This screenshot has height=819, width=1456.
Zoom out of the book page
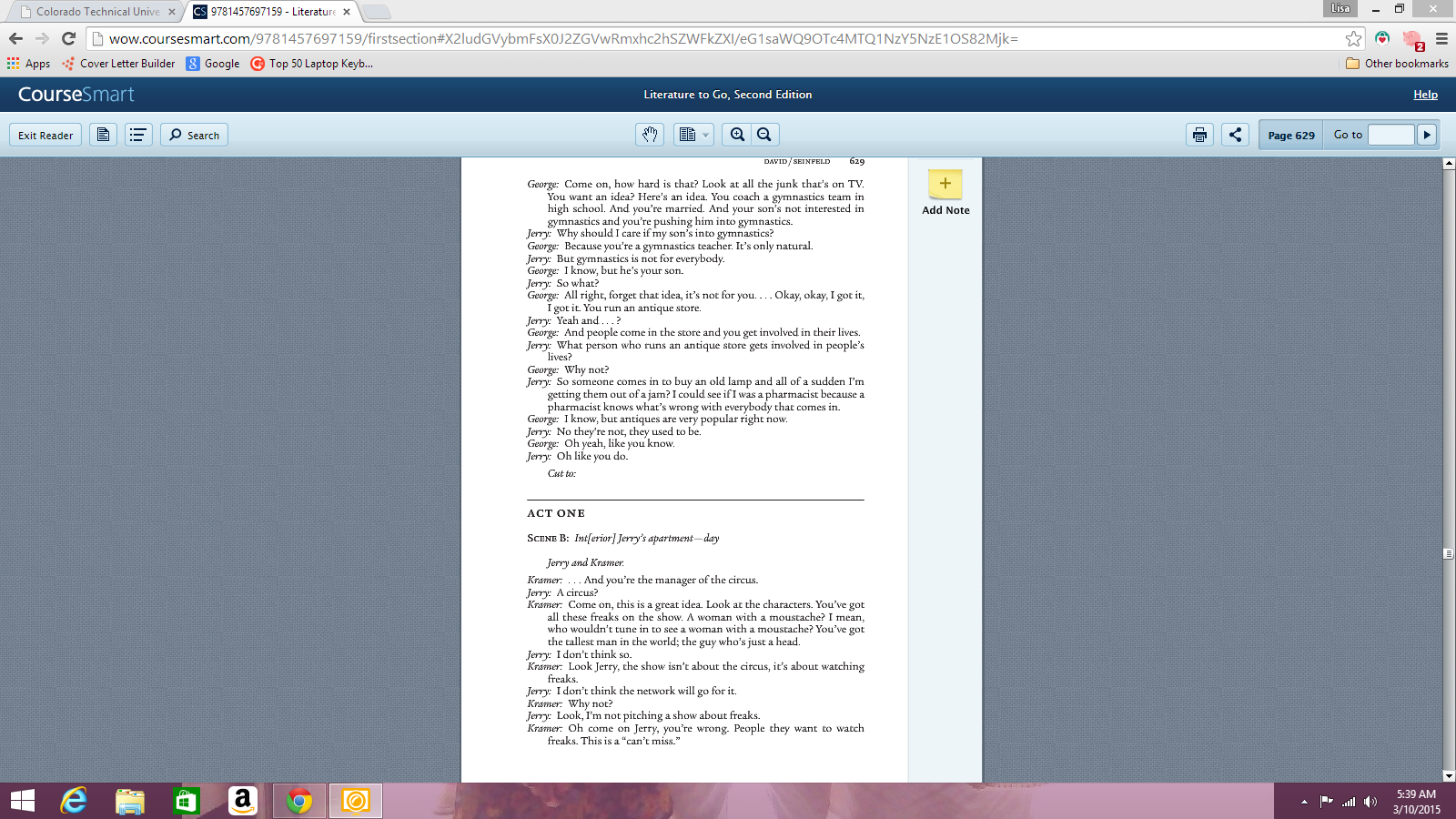[x=764, y=135]
